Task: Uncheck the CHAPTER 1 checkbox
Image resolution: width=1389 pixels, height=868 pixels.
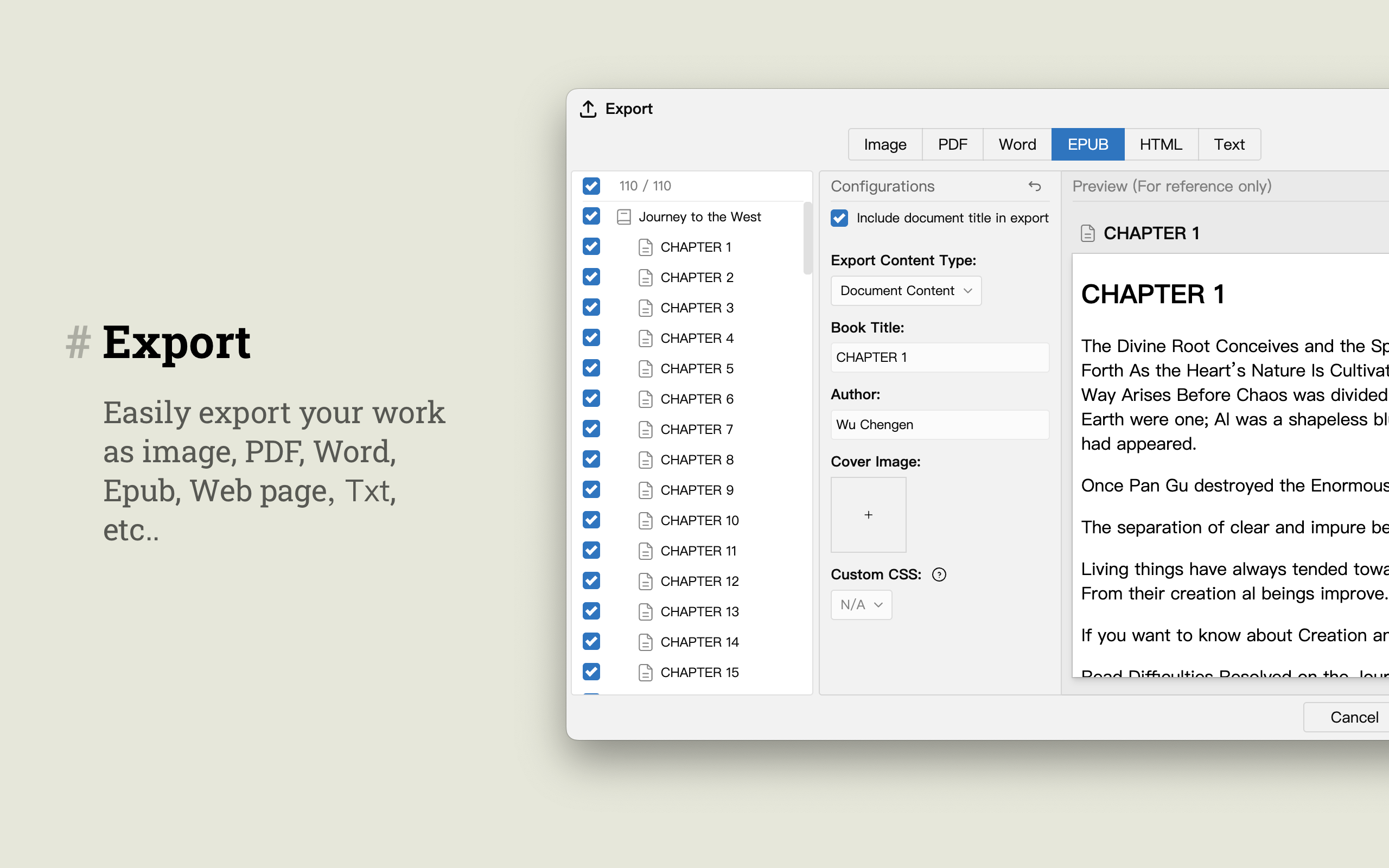Action: 591,247
